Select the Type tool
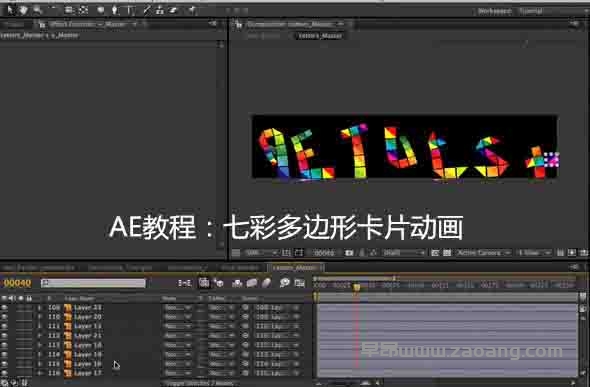Viewport: 590px width, 387px height. (131, 10)
